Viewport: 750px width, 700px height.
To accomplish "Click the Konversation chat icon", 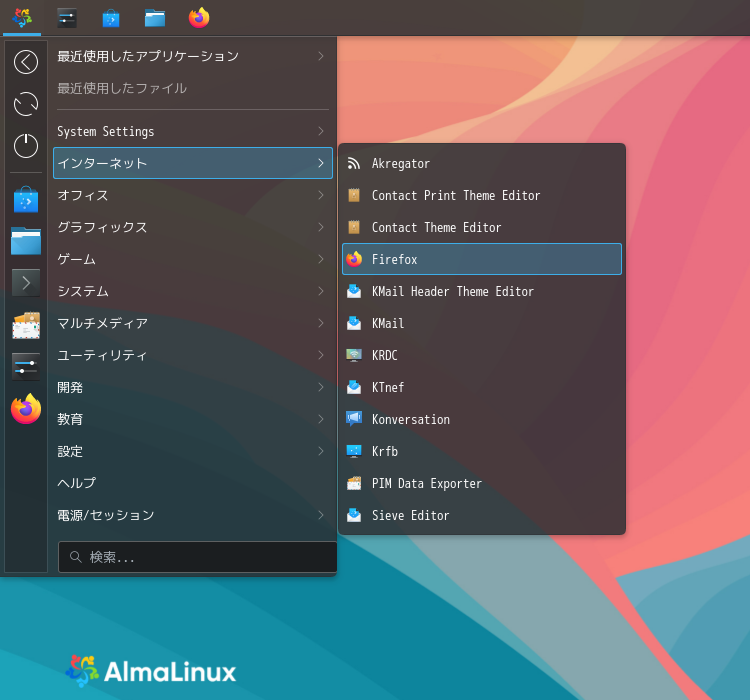I will click(353, 419).
